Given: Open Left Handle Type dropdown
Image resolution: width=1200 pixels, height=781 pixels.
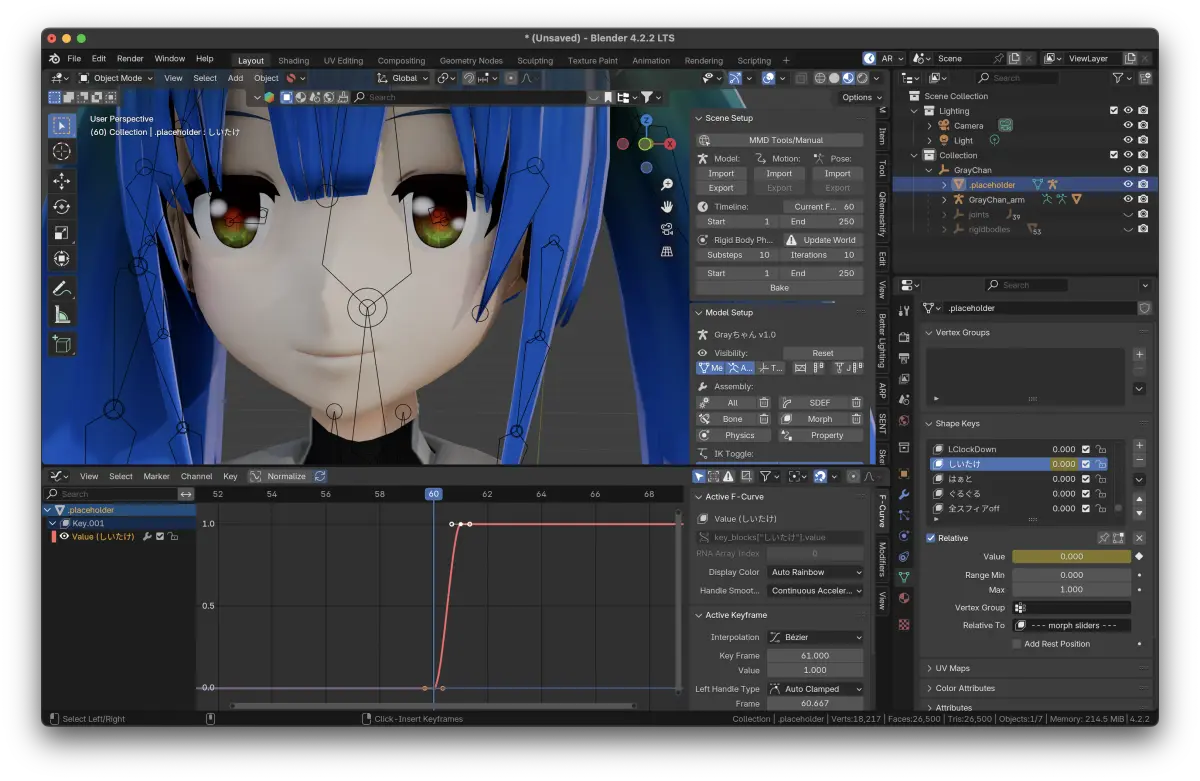Looking at the screenshot, I should pos(815,689).
